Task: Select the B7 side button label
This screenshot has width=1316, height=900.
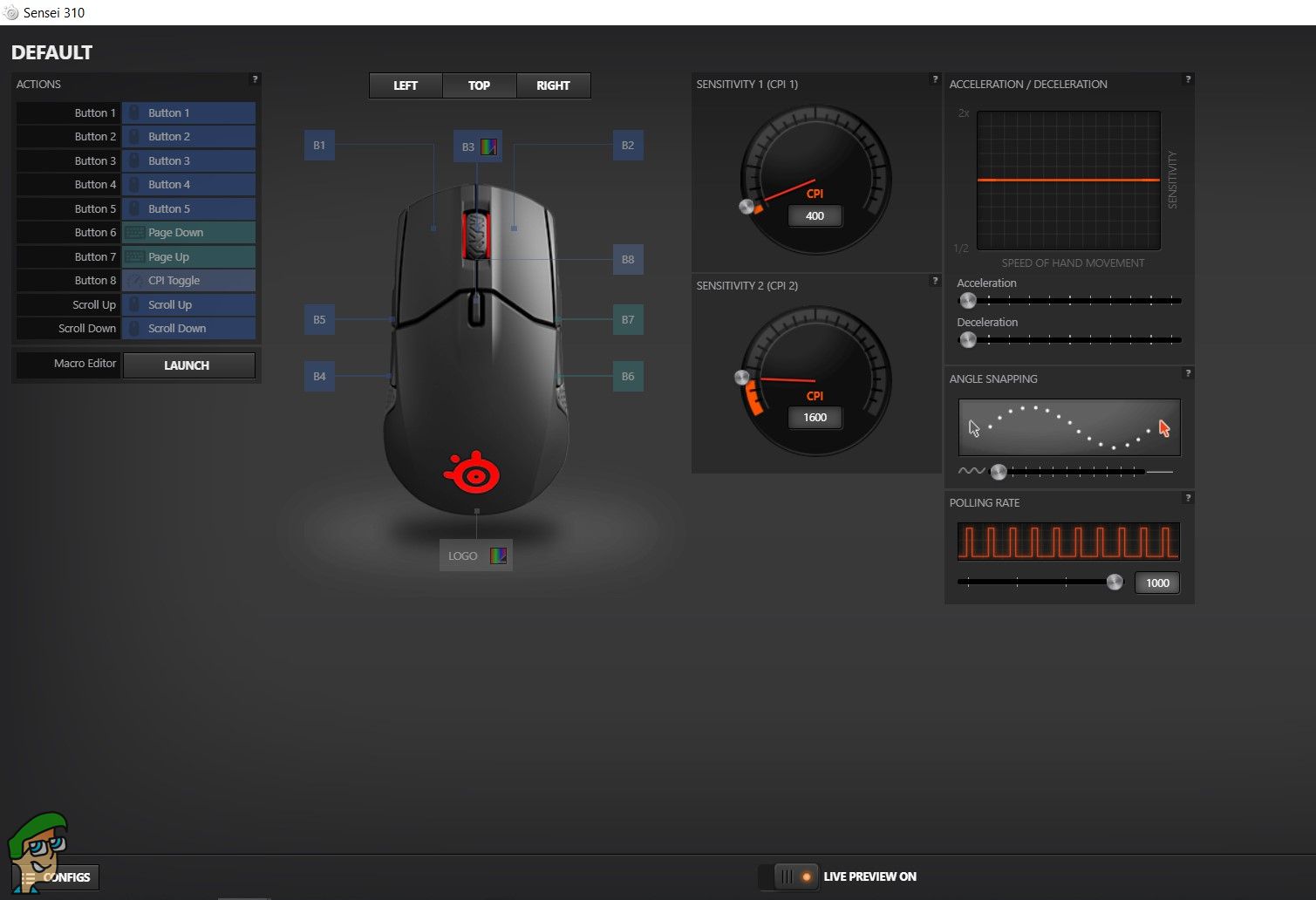Action: [x=628, y=320]
